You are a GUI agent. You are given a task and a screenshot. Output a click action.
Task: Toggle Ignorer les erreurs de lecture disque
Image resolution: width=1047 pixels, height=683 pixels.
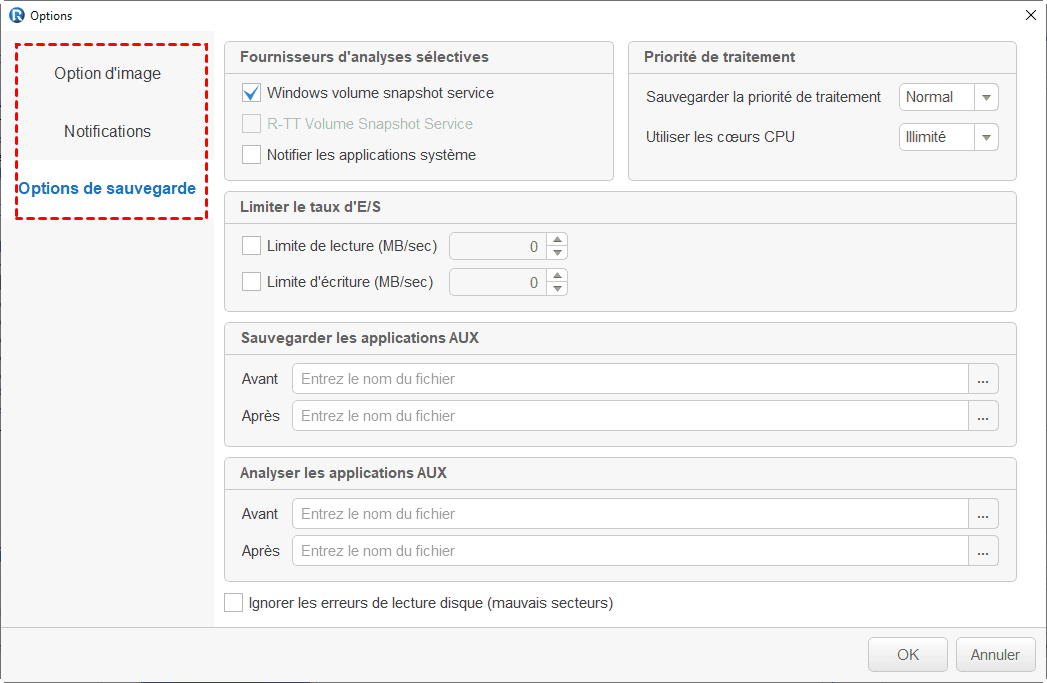[x=234, y=603]
